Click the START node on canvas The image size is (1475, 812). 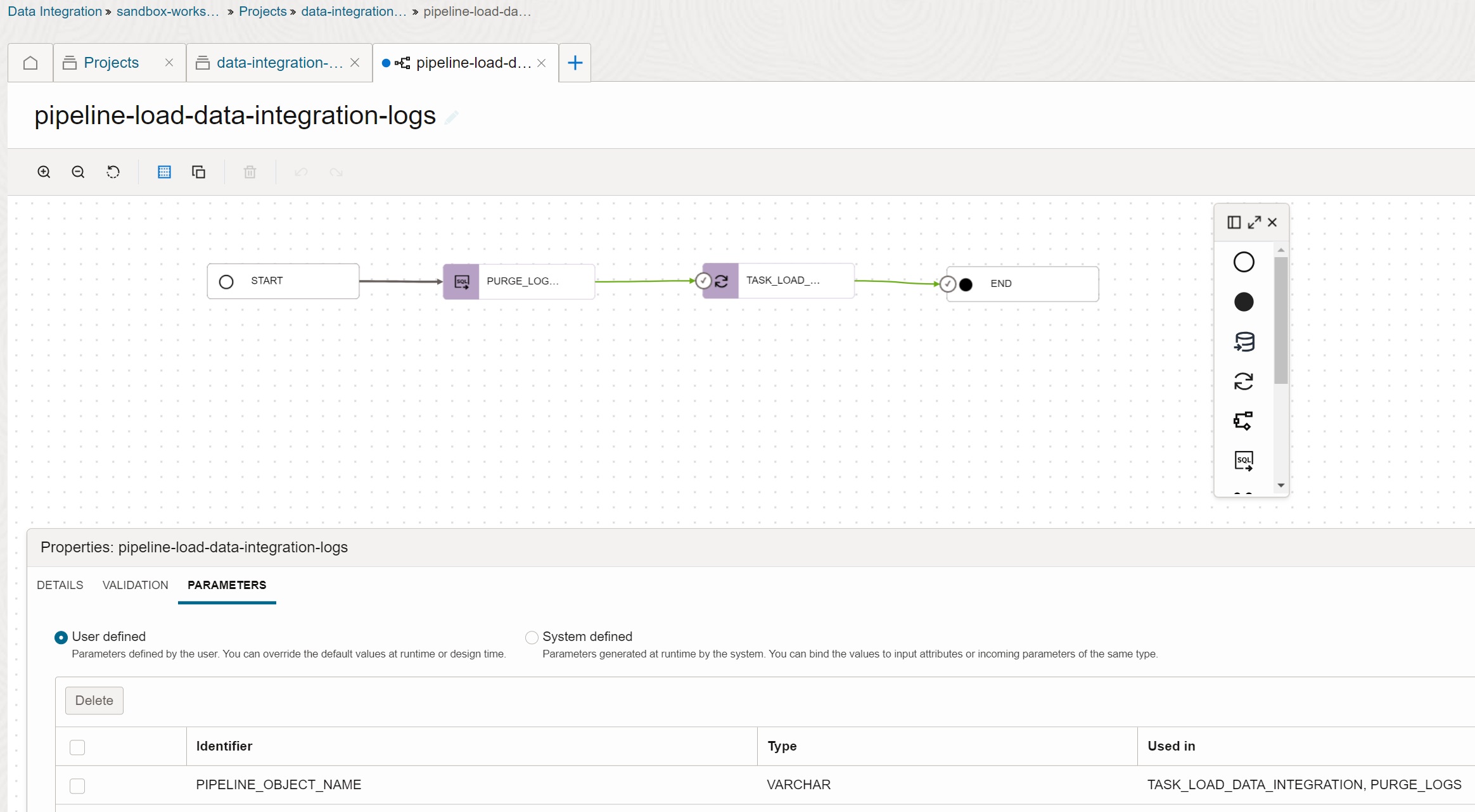[x=283, y=281]
